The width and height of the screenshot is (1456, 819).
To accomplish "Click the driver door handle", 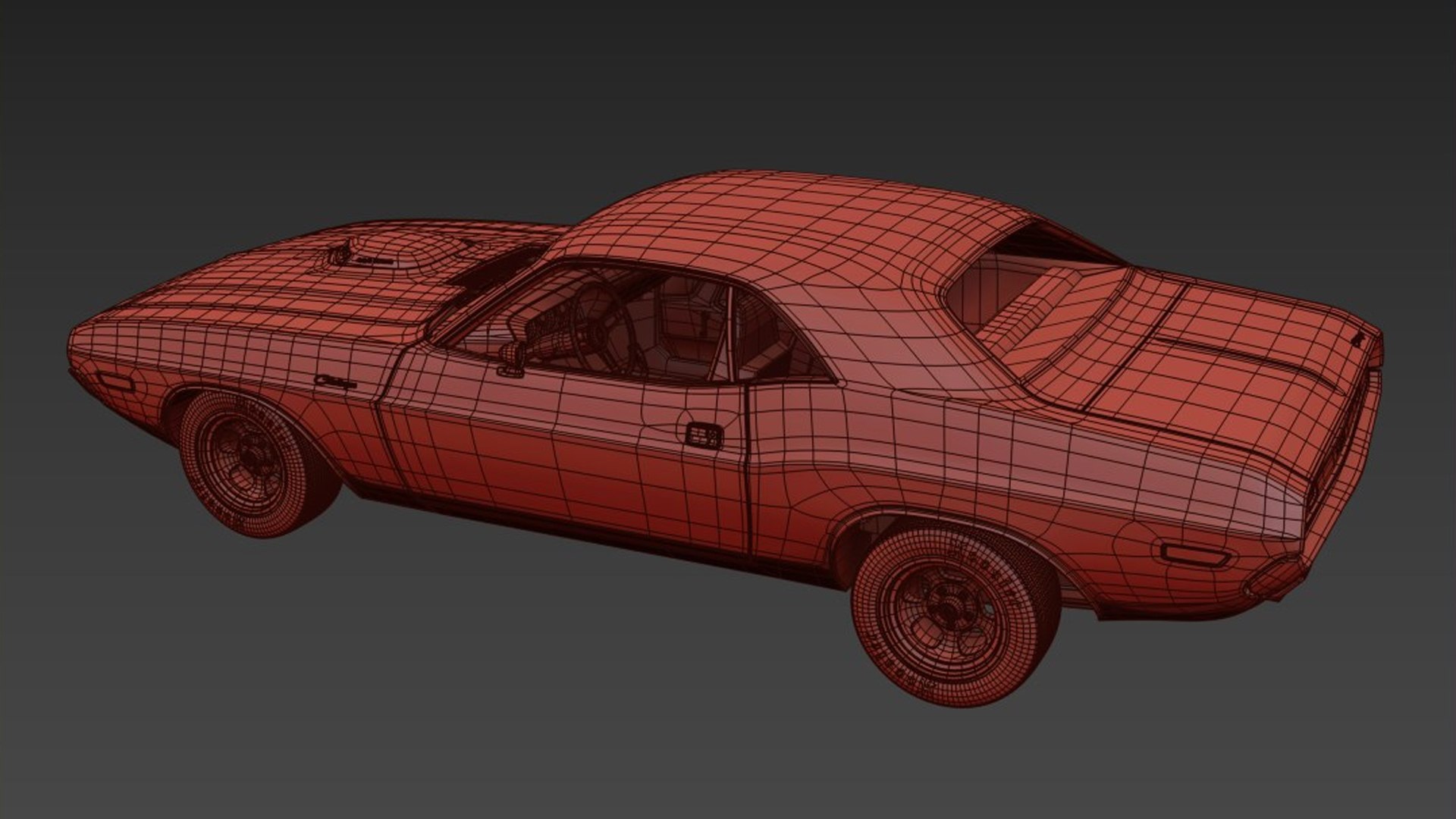I will pos(704,435).
